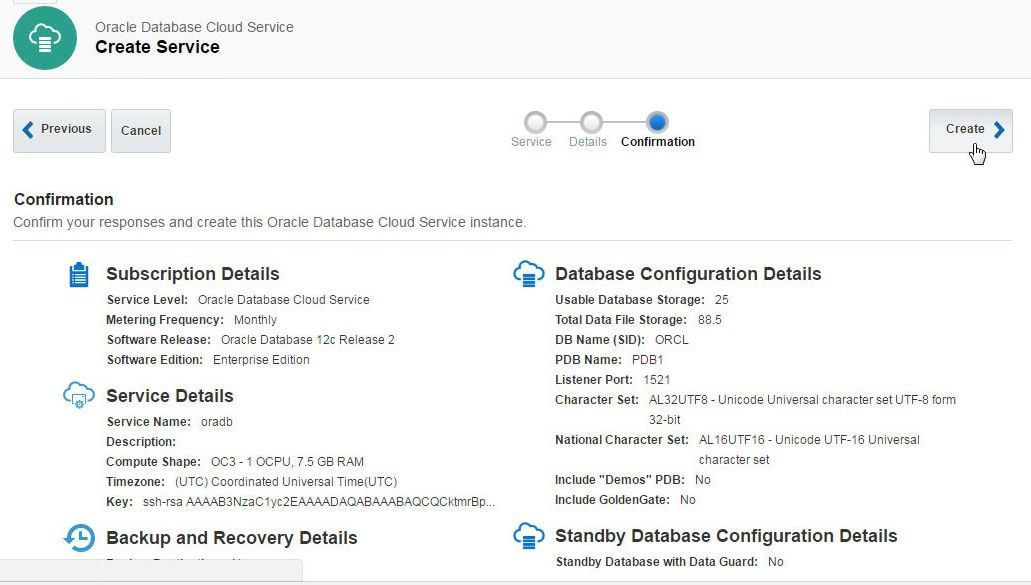Click the Confirmation section heading
The width and height of the screenshot is (1031, 585).
tap(64, 199)
